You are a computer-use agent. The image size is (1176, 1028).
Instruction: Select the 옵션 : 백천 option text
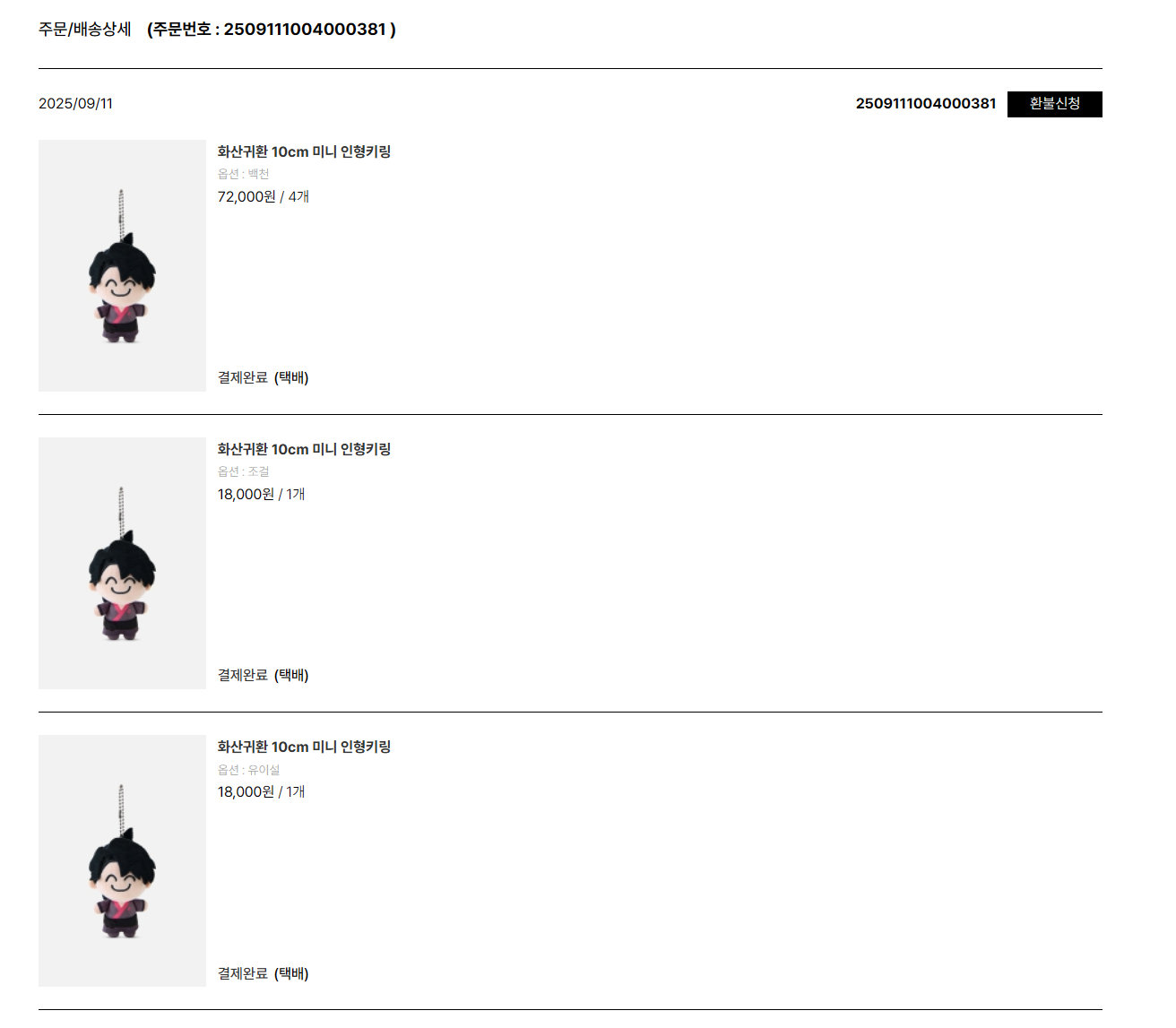pyautogui.click(x=243, y=174)
